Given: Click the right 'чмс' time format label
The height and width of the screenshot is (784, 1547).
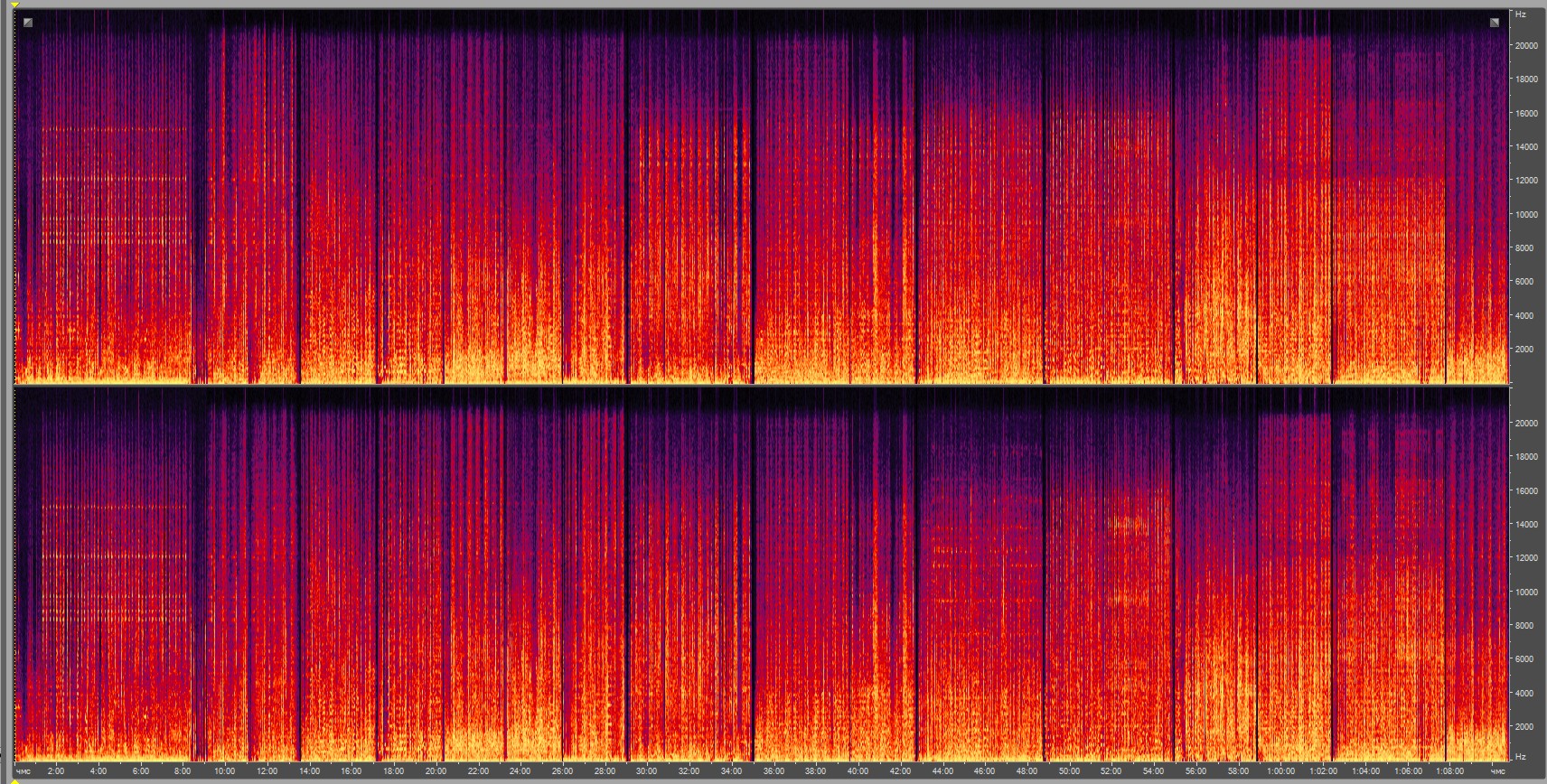Looking at the screenshot, I should [1497, 771].
